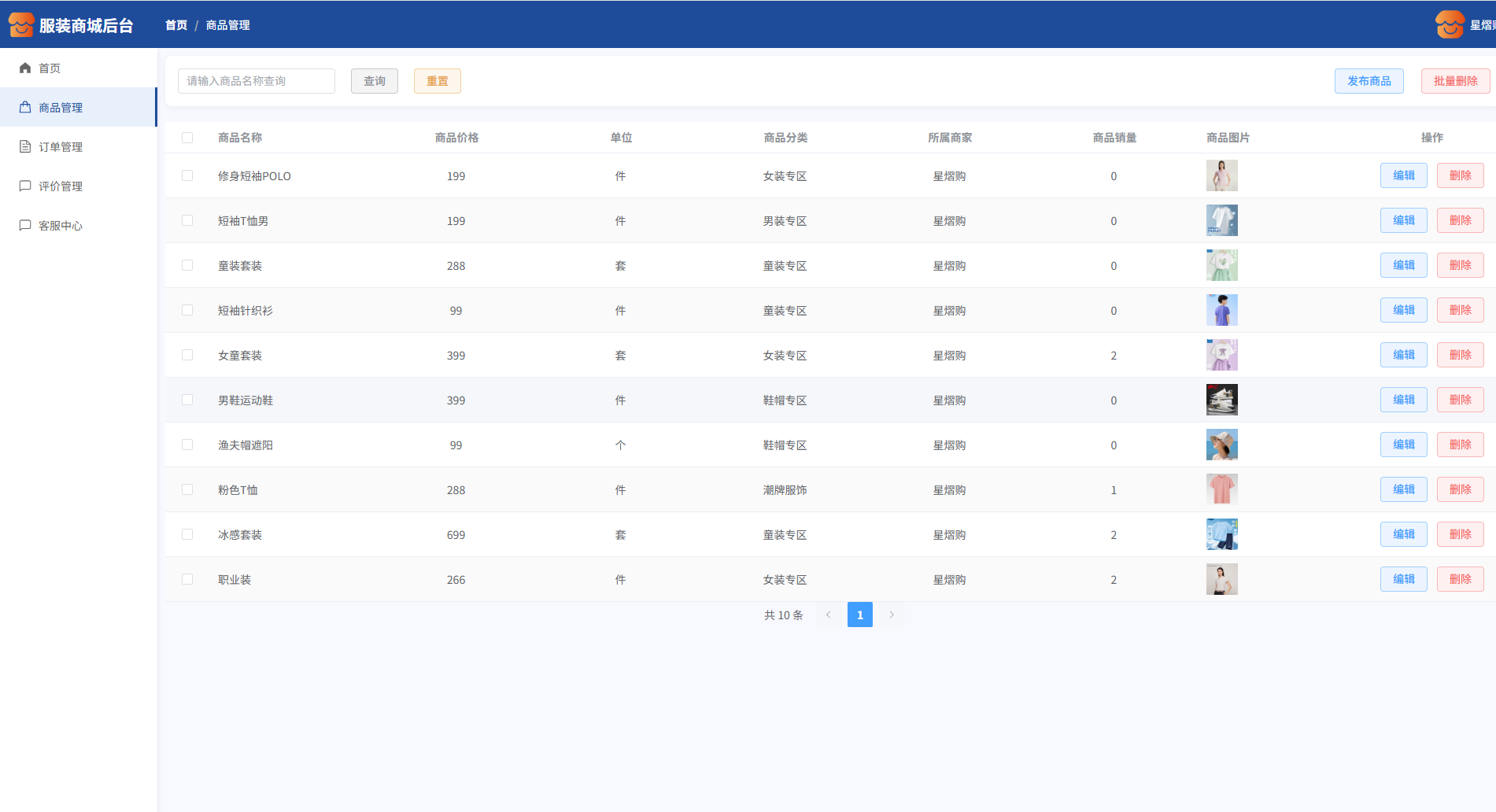
Task: Go to the previous page arrow
Action: point(828,615)
